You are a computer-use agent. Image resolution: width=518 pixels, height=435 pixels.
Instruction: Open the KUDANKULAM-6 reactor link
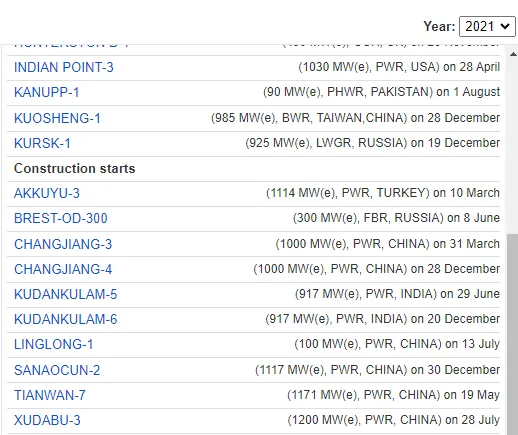tap(65, 319)
